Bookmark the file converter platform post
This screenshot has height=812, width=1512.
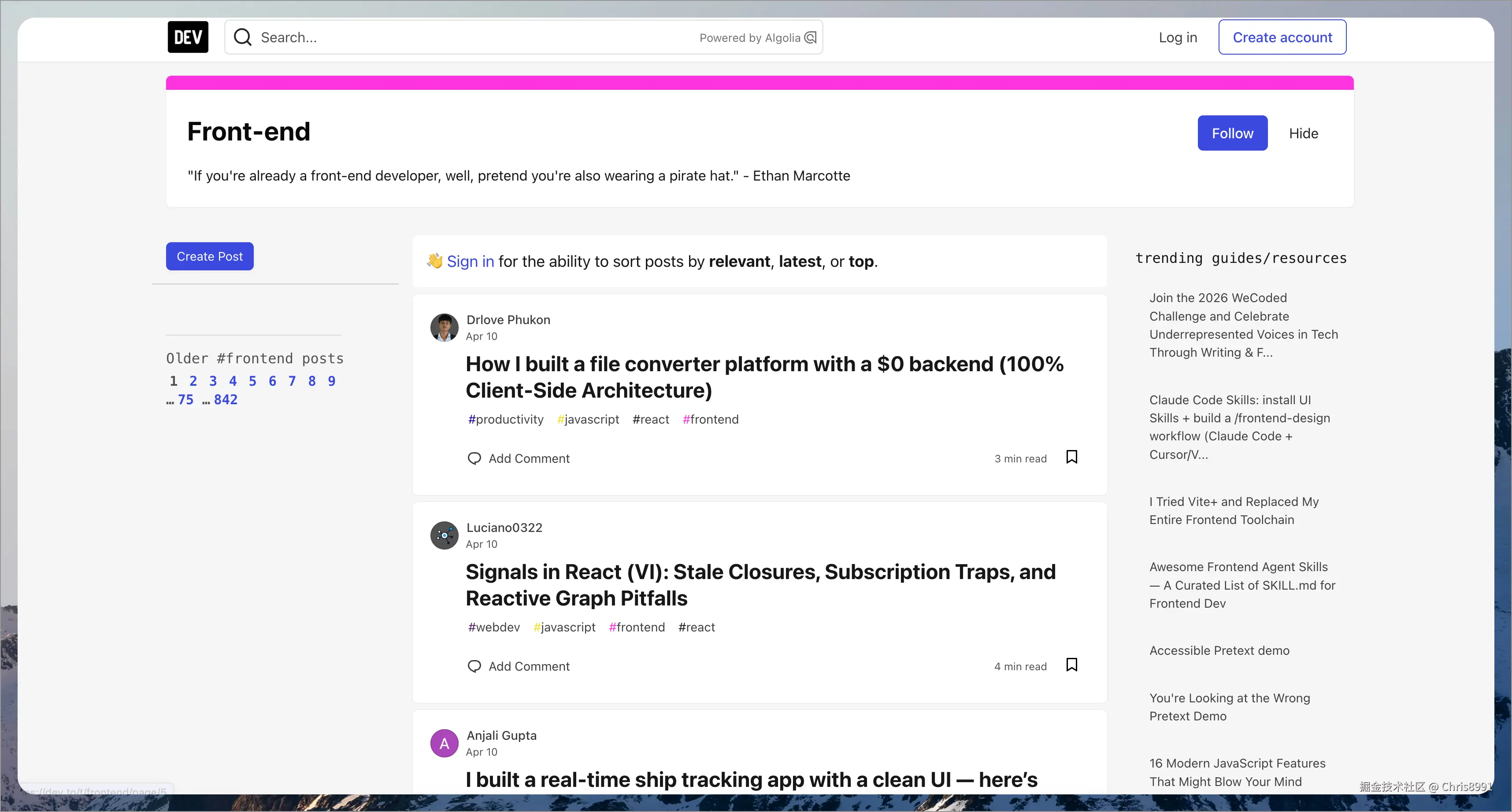pyautogui.click(x=1071, y=457)
